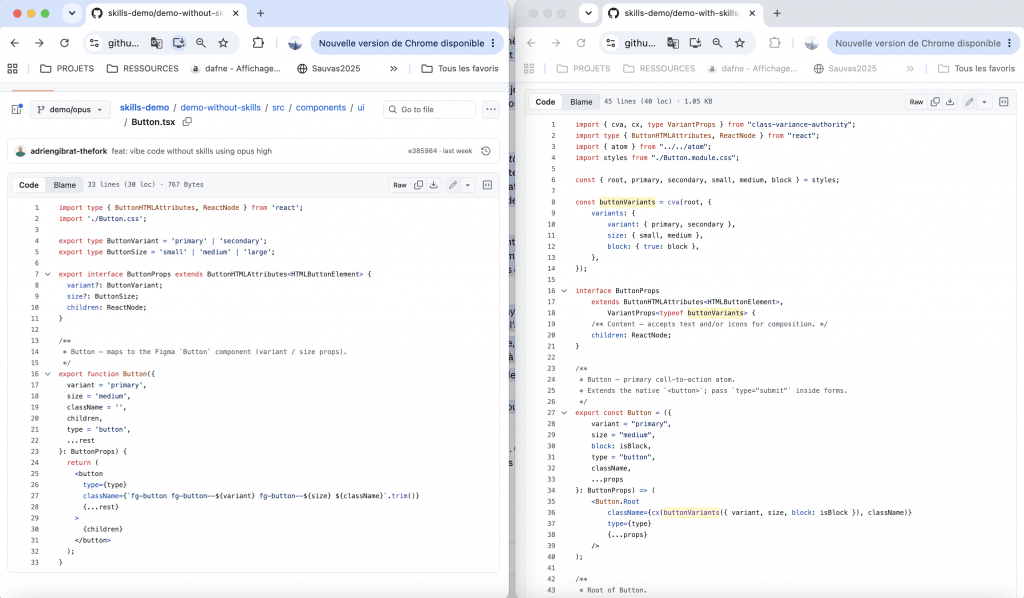This screenshot has width=1024, height=598.
Task: Collapse interface ButtonProps at line 16 right
Action: [x=564, y=291]
